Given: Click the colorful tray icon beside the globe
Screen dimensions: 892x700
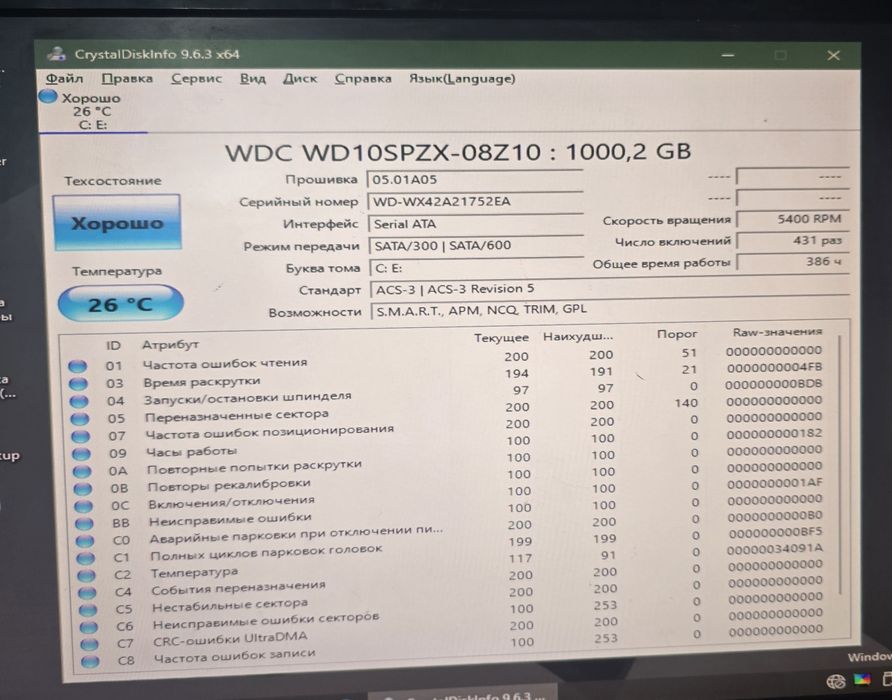Looking at the screenshot, I should pyautogui.click(x=862, y=679).
